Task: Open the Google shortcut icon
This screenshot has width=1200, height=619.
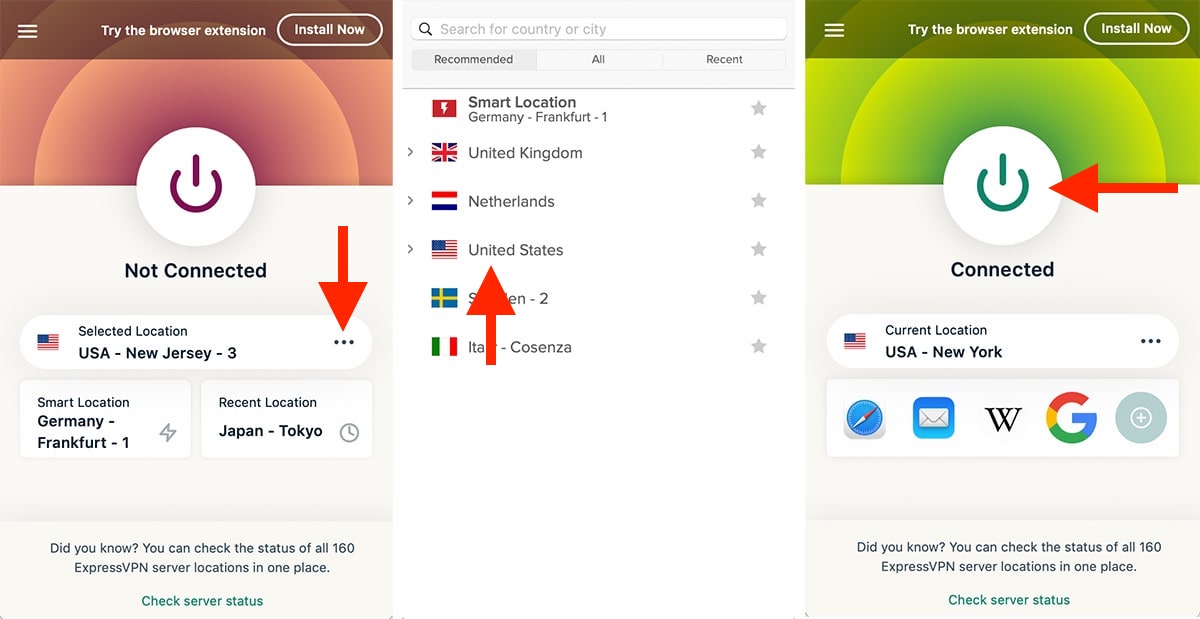Action: [x=1072, y=418]
